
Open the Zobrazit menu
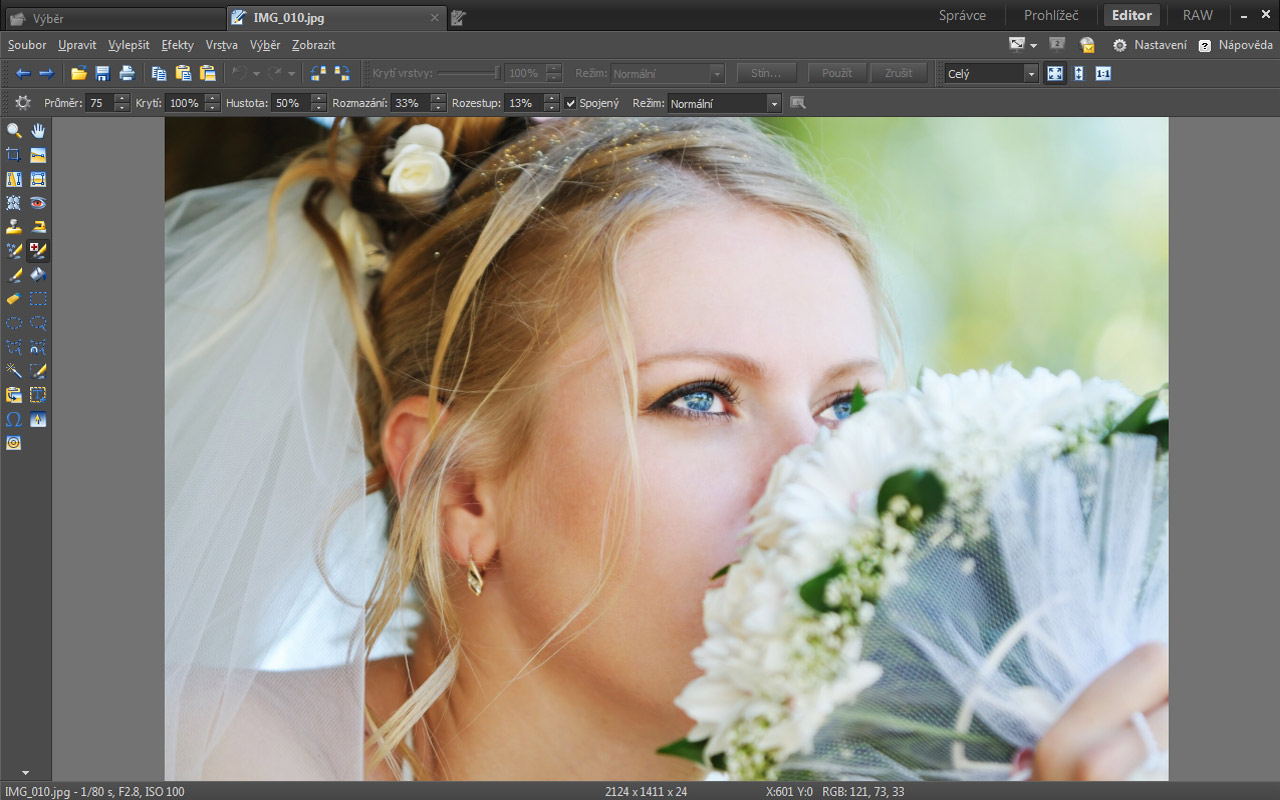click(x=314, y=45)
